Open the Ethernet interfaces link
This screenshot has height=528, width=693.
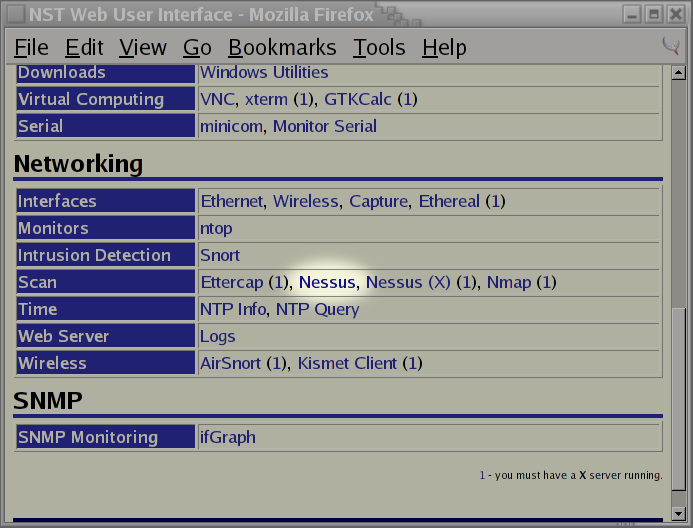click(x=232, y=201)
